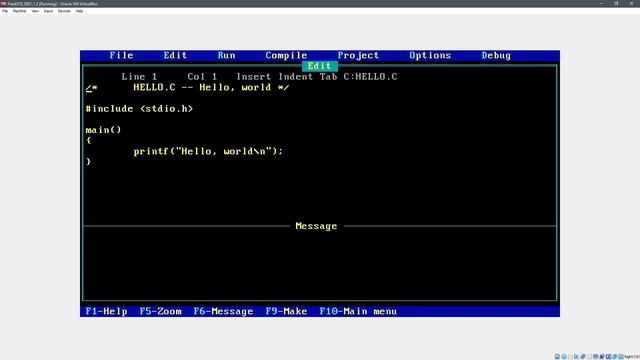The height and width of the screenshot is (360, 640).
Task: Click the "Indent" mode indicator
Action: pyautogui.click(x=296, y=77)
